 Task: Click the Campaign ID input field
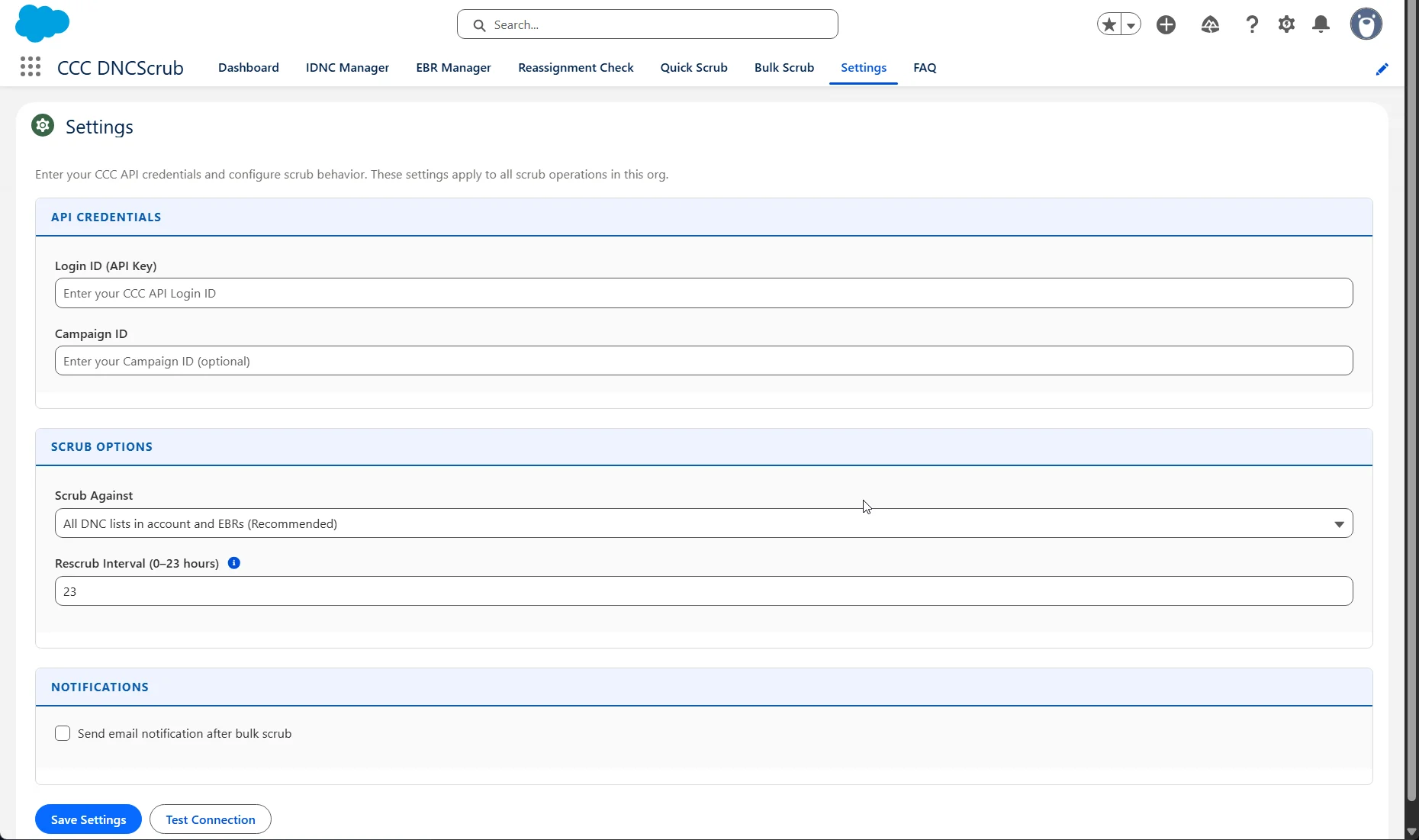coord(704,361)
